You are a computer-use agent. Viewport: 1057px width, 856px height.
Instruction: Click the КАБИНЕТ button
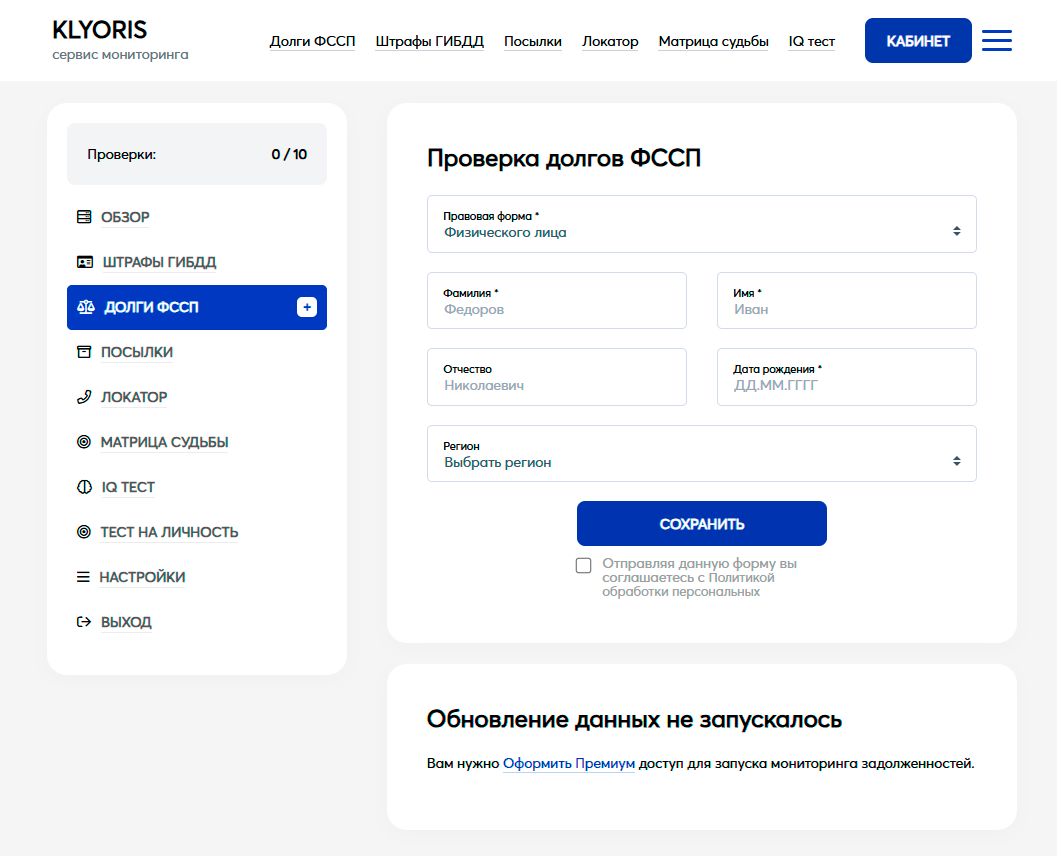click(917, 41)
